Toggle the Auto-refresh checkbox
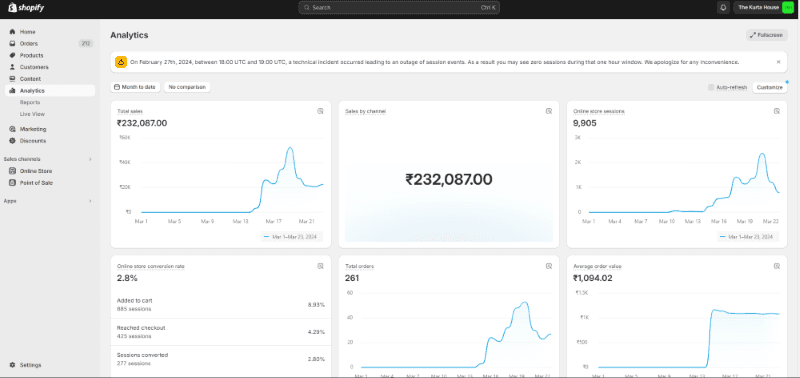The image size is (800, 378). pyautogui.click(x=711, y=87)
